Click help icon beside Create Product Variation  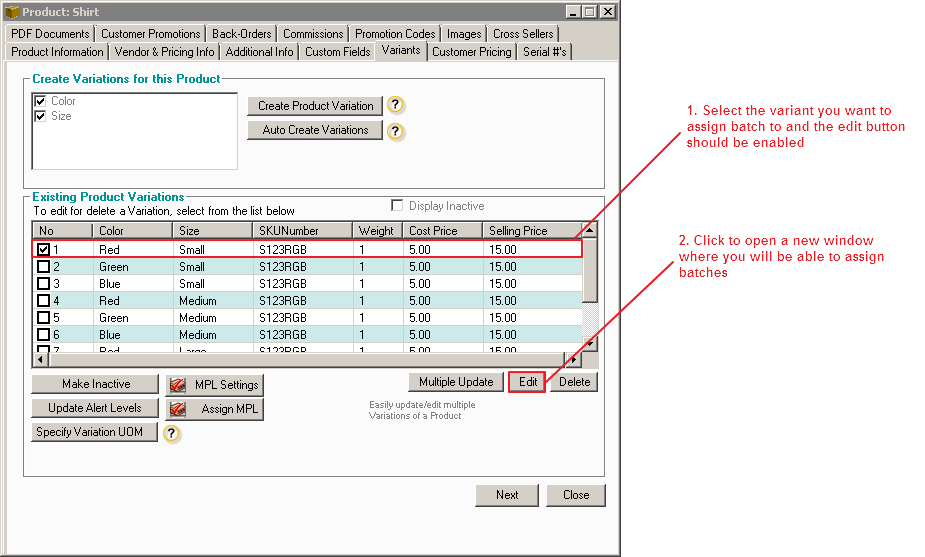(396, 106)
